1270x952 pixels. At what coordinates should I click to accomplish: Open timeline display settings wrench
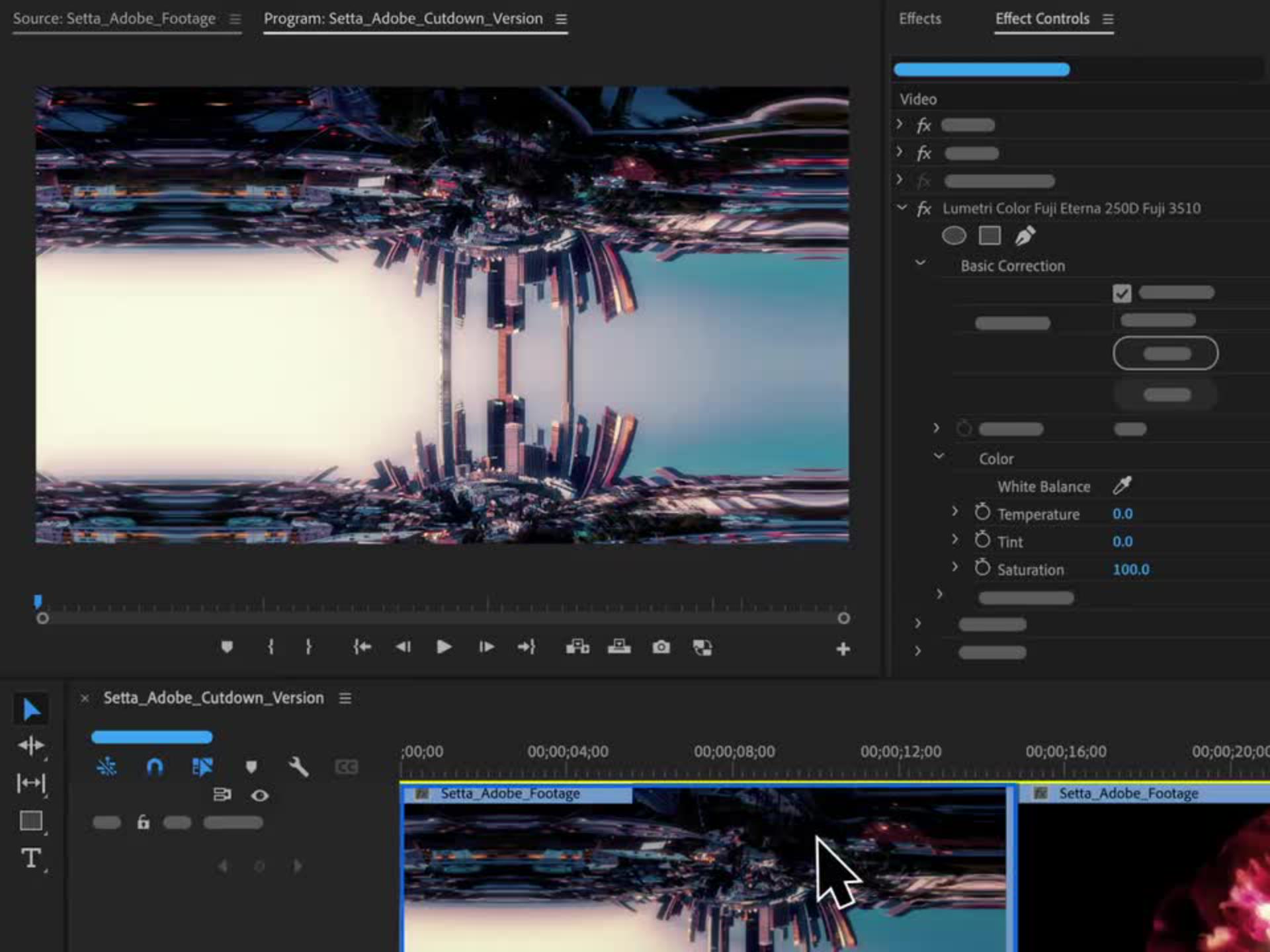(x=298, y=767)
